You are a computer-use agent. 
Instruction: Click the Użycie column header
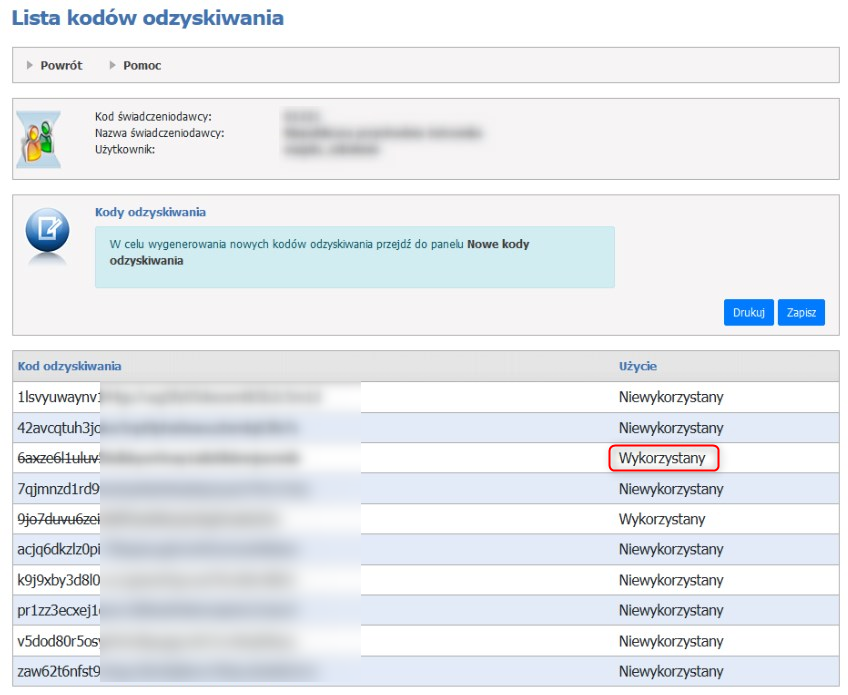point(637,366)
